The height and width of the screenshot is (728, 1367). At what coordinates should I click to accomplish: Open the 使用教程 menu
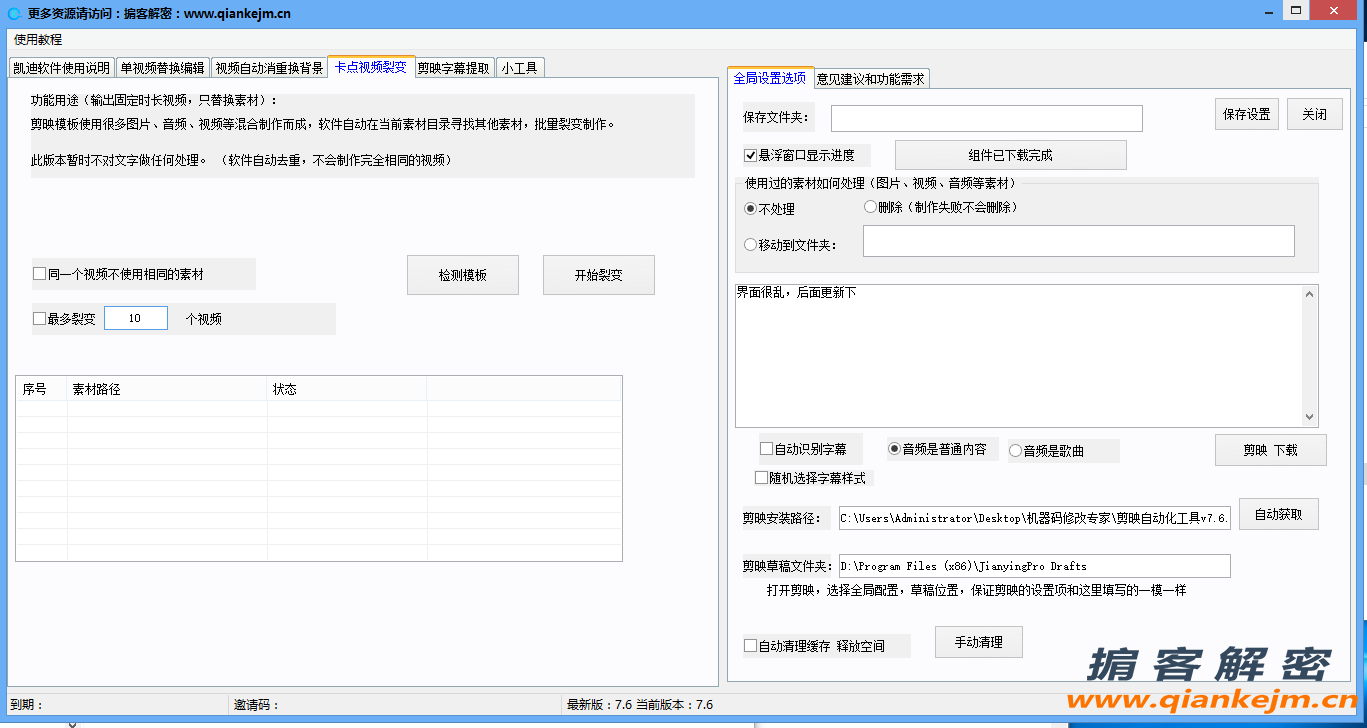coord(38,40)
